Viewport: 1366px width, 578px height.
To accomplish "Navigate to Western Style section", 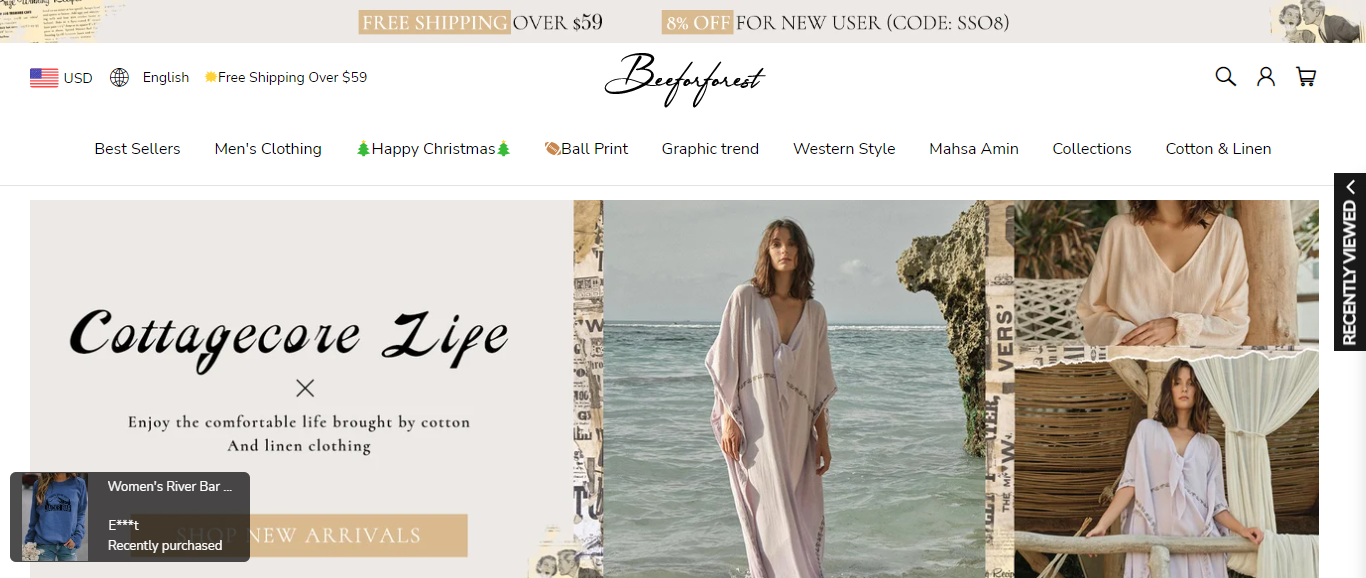I will click(x=843, y=149).
